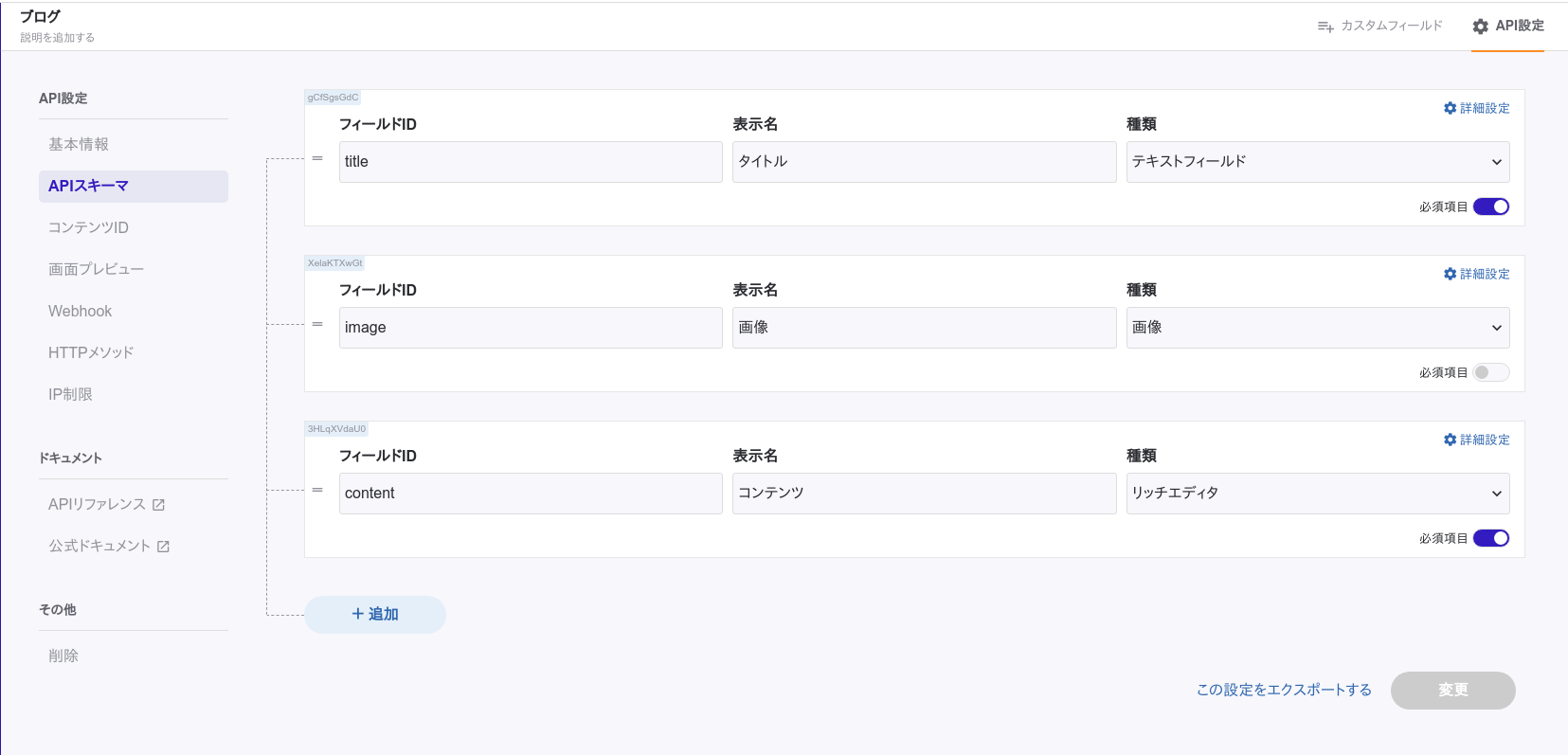Open APIリファレンス documentation link
1568x755 pixels.
pyautogui.click(x=107, y=505)
